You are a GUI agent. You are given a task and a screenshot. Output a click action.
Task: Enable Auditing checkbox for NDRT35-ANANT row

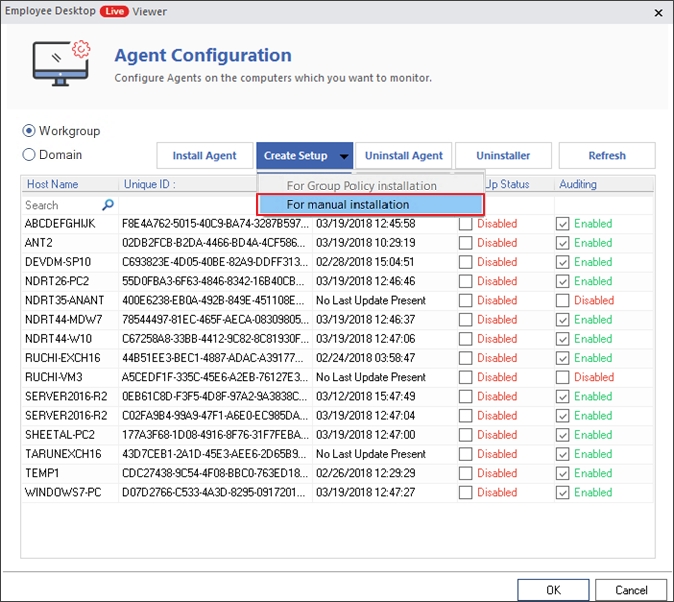click(563, 300)
